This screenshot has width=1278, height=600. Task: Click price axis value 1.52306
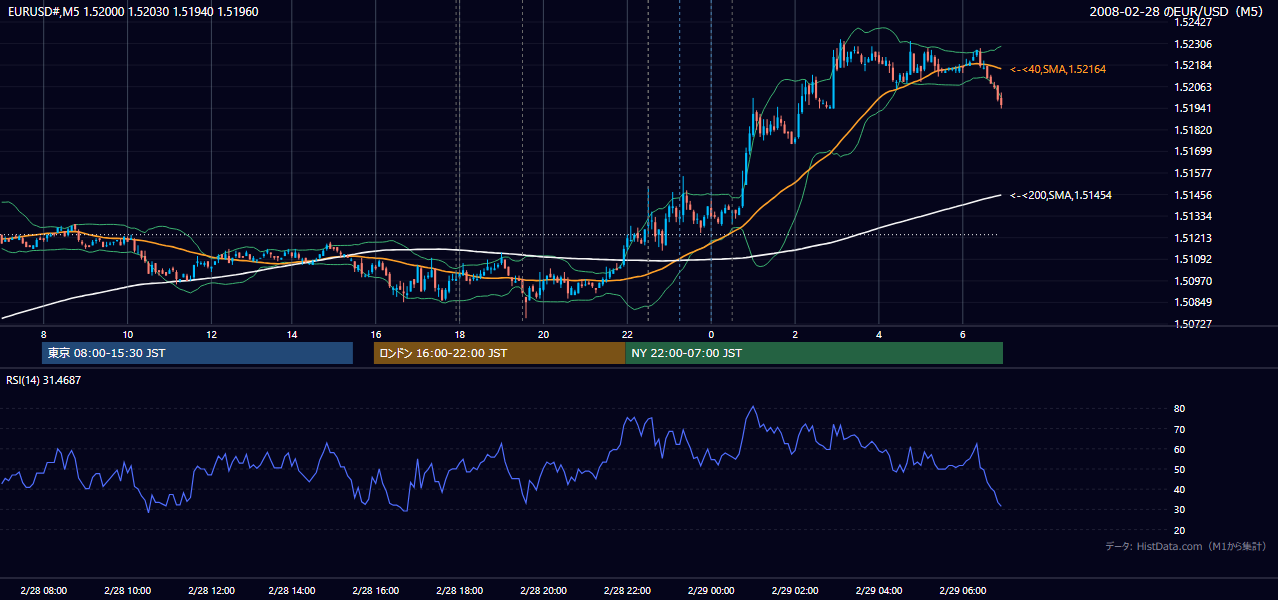[x=1193, y=44]
